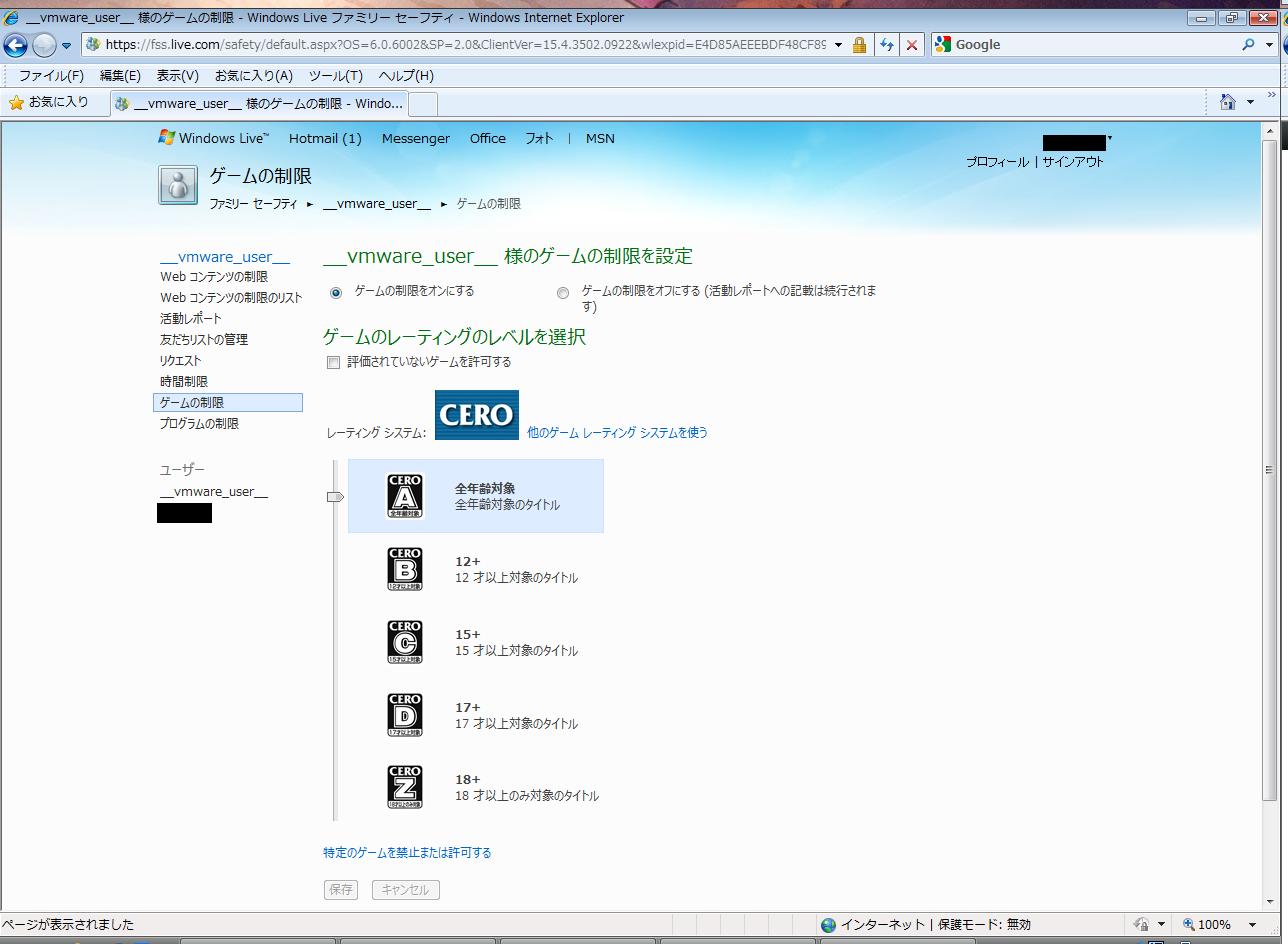Click the home icon in toolbar
The image size is (1288, 944).
coord(1228,102)
